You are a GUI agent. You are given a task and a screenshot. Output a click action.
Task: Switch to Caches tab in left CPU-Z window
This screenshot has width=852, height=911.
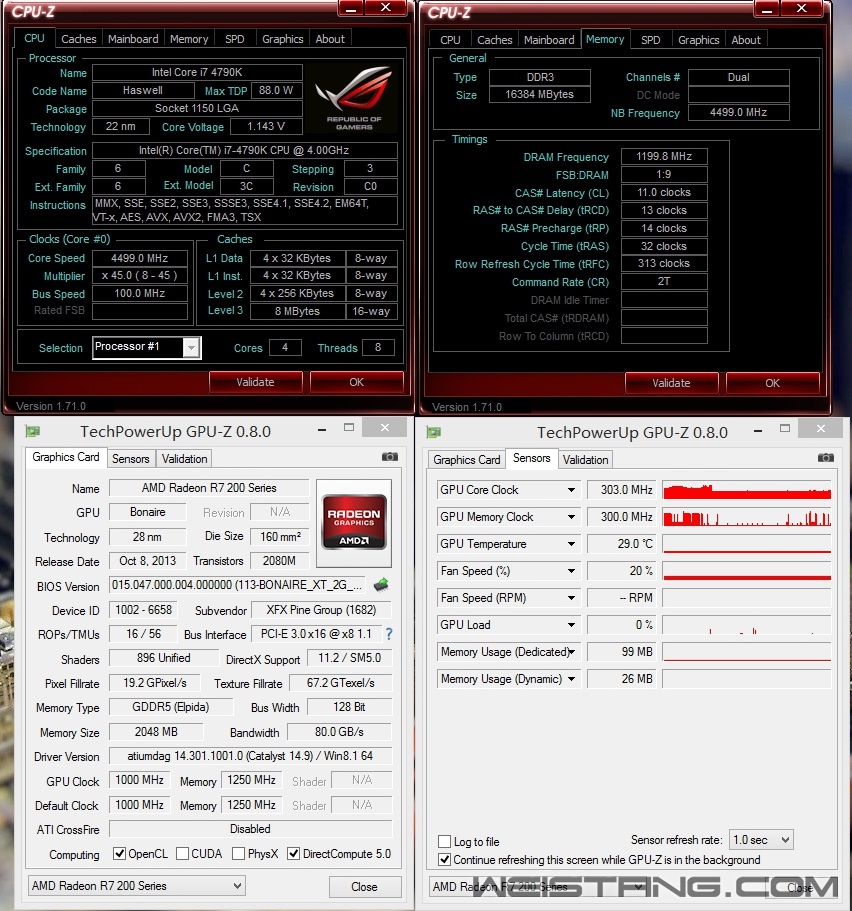click(x=78, y=39)
